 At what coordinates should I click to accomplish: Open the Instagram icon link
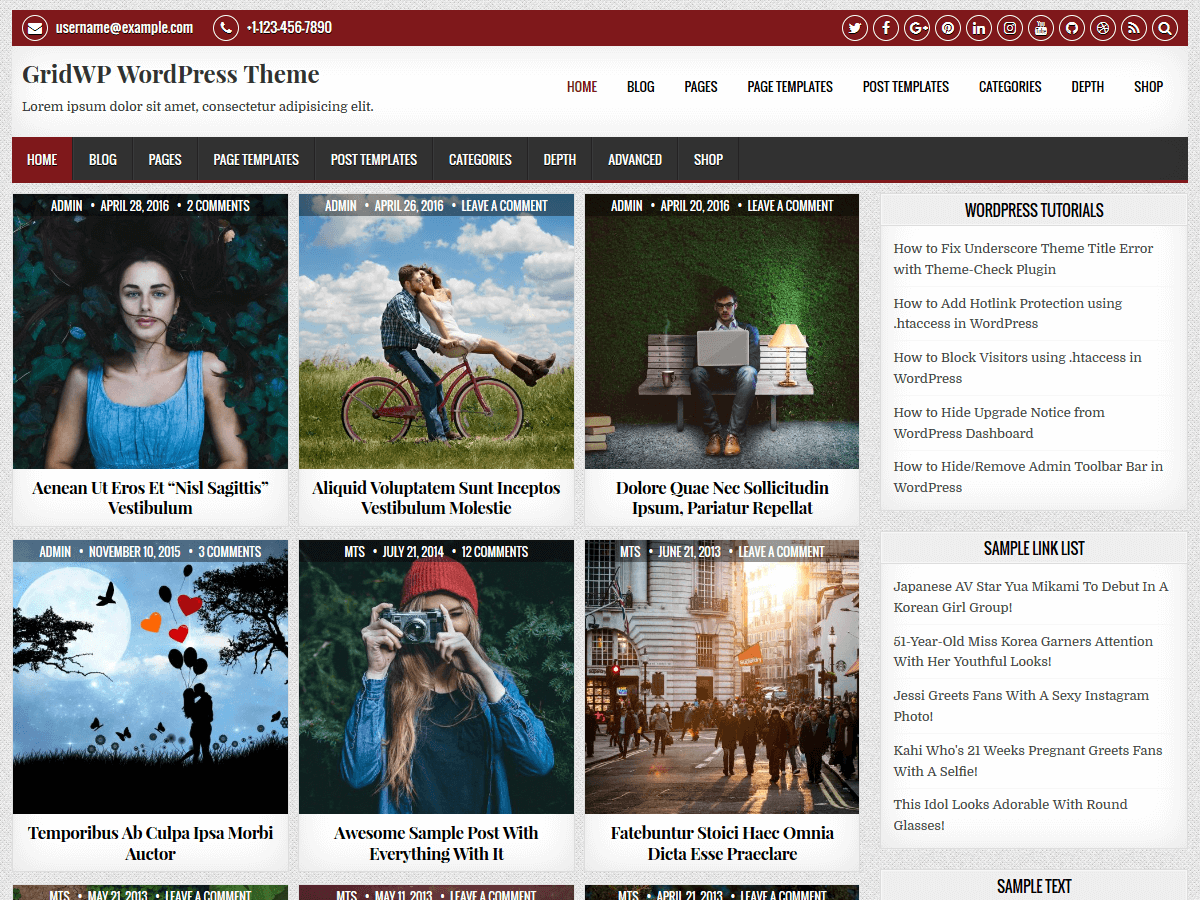tap(1010, 28)
